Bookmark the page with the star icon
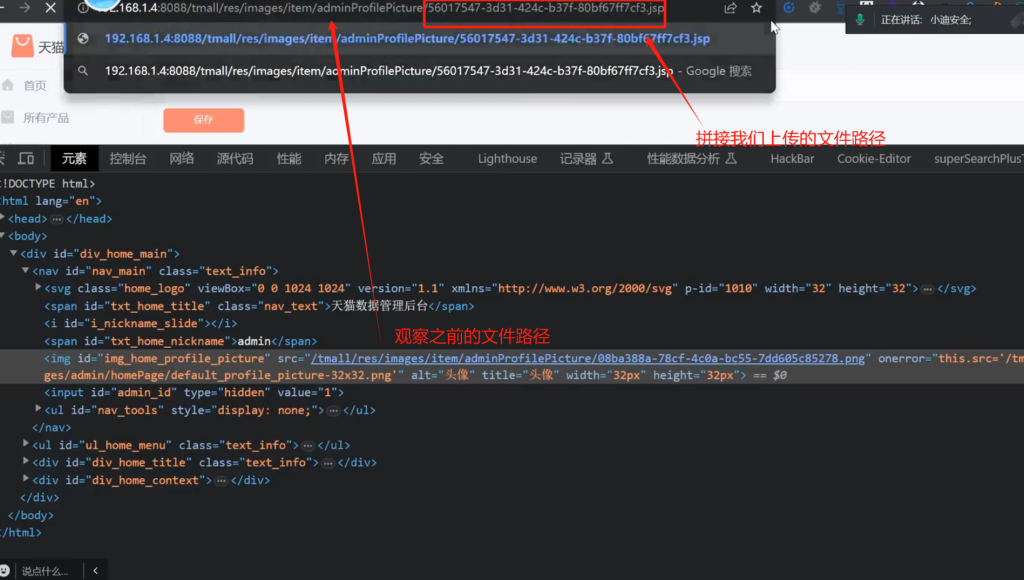 coord(756,8)
